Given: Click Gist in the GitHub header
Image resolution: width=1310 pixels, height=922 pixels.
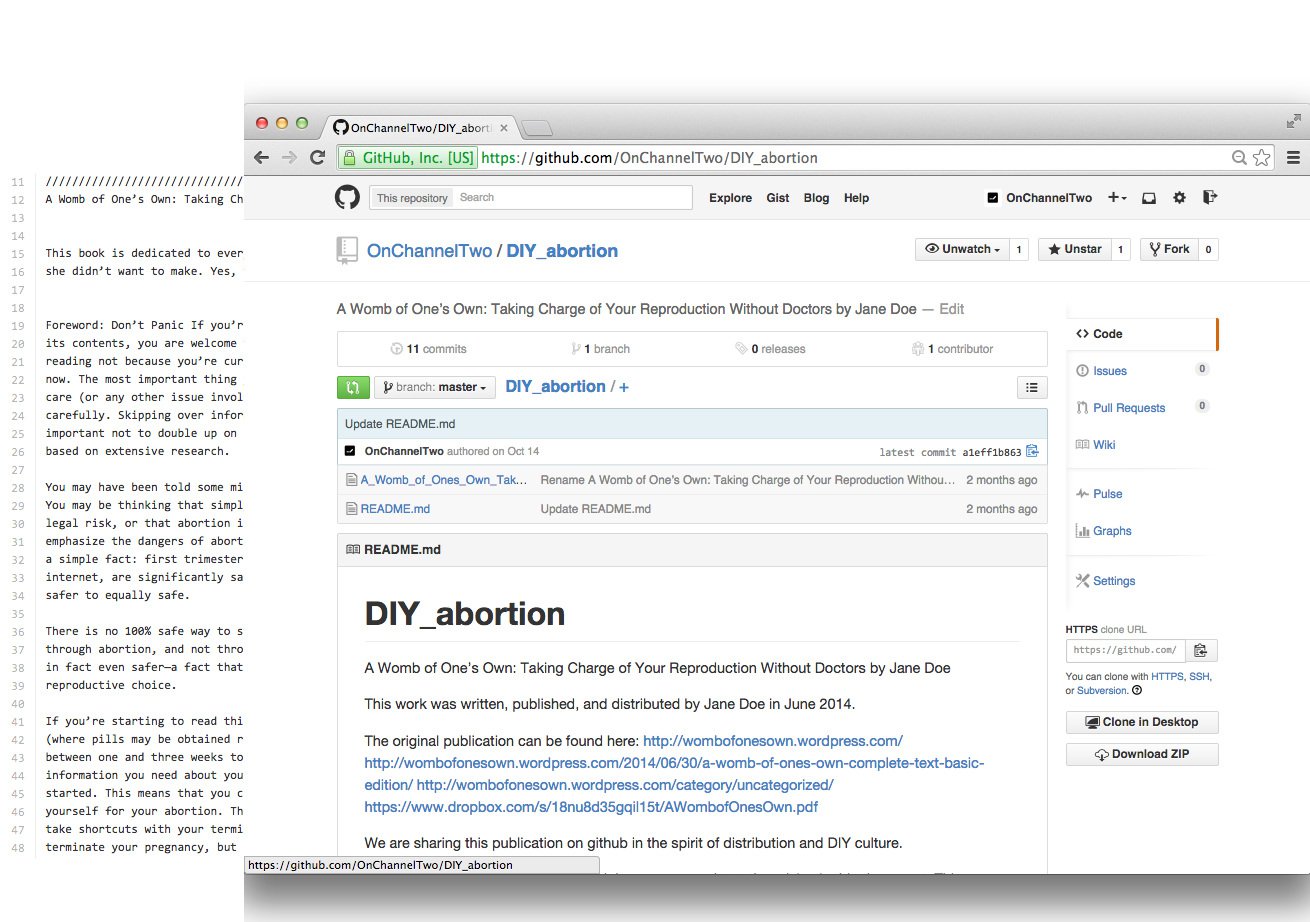Looking at the screenshot, I should pos(778,198).
